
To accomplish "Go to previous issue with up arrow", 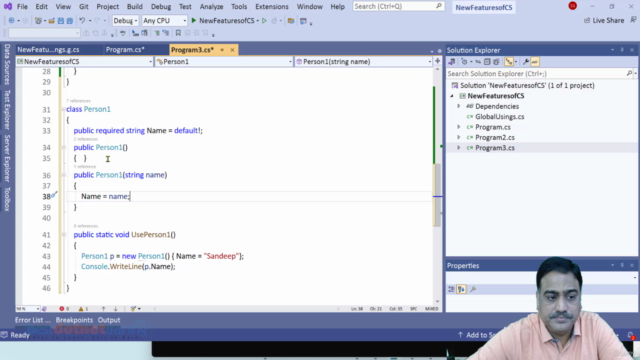I will tap(104, 309).
